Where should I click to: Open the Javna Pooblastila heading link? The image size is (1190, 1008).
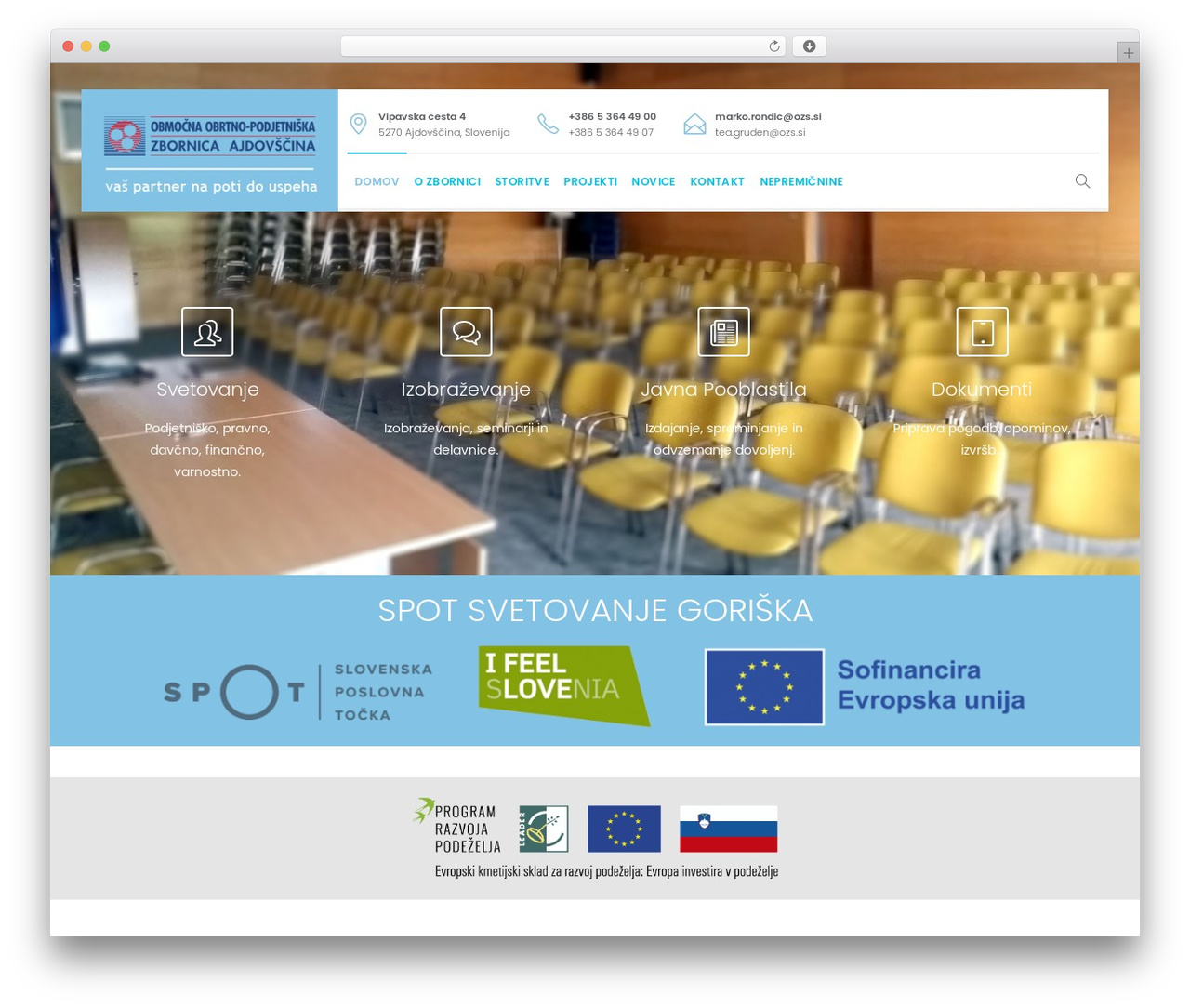point(723,390)
